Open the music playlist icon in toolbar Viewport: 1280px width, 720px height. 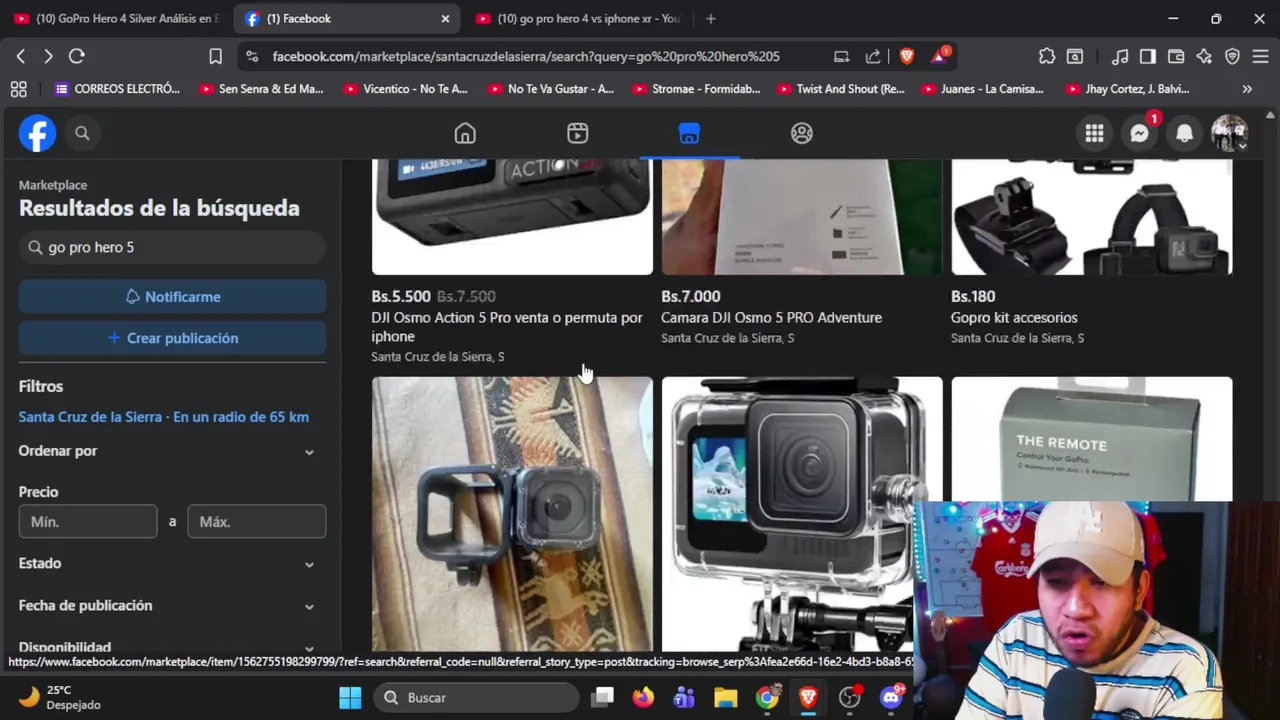(x=1120, y=56)
